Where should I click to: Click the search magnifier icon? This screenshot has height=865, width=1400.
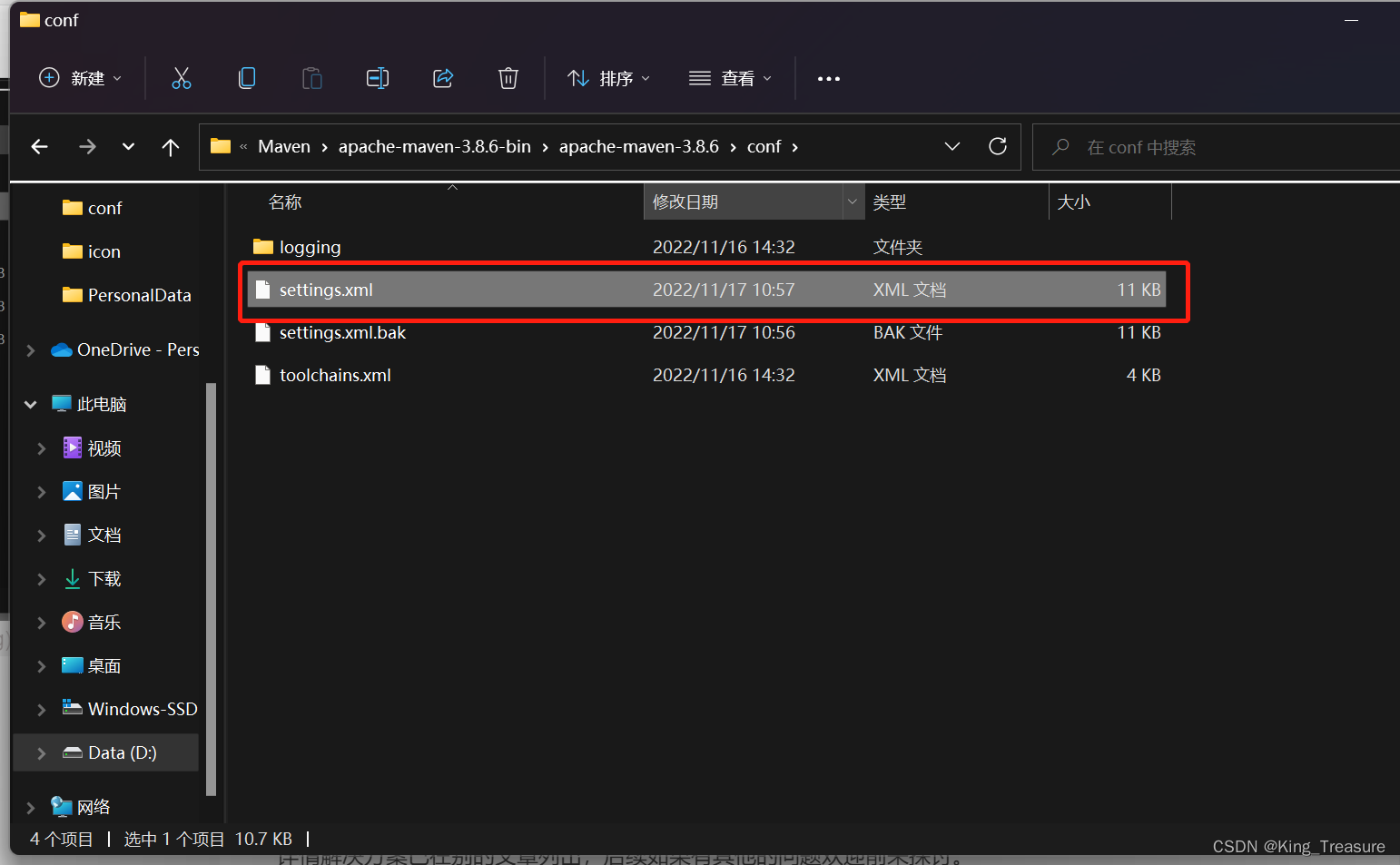(1060, 147)
